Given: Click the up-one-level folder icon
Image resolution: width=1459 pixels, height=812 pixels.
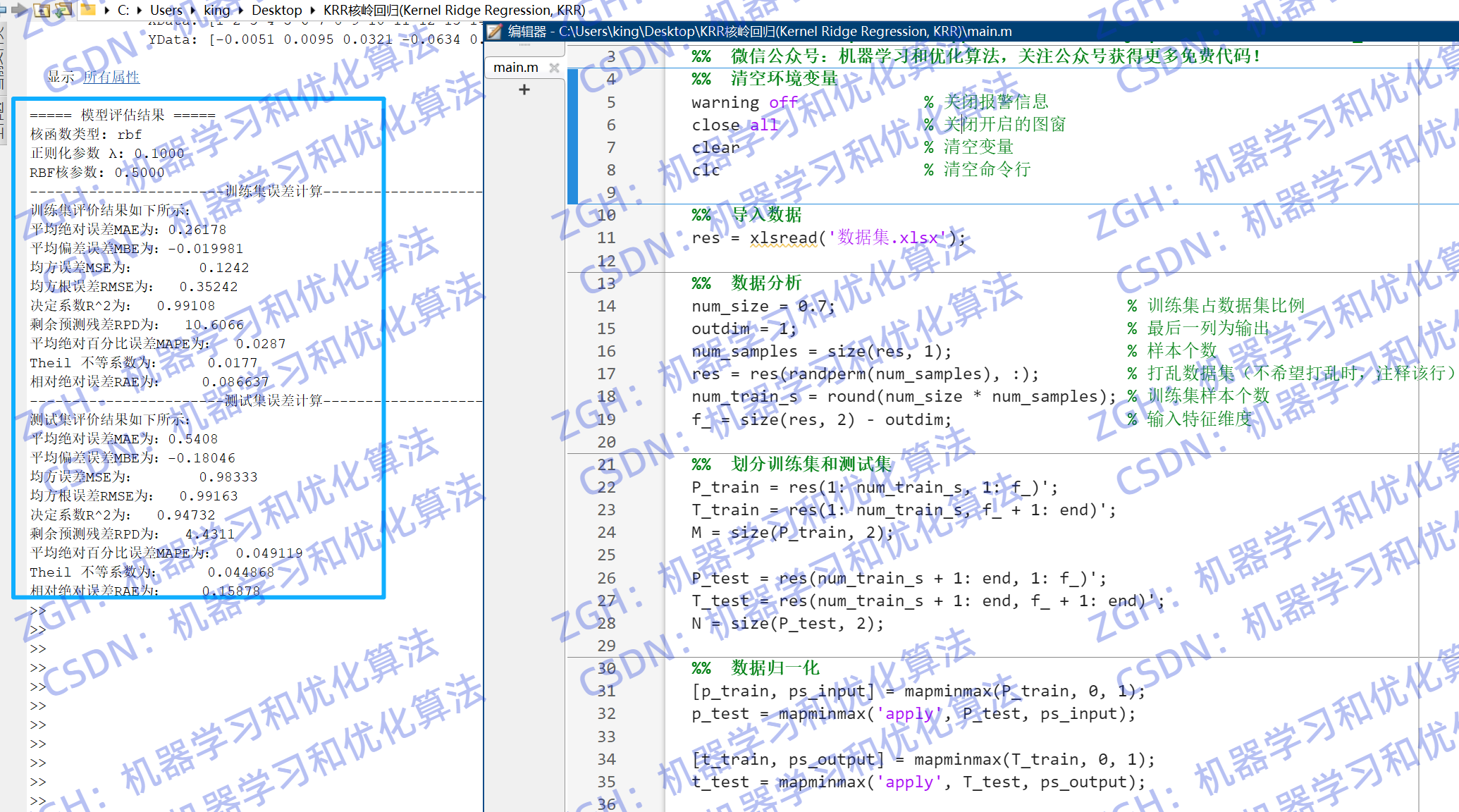Looking at the screenshot, I should coord(41,10).
